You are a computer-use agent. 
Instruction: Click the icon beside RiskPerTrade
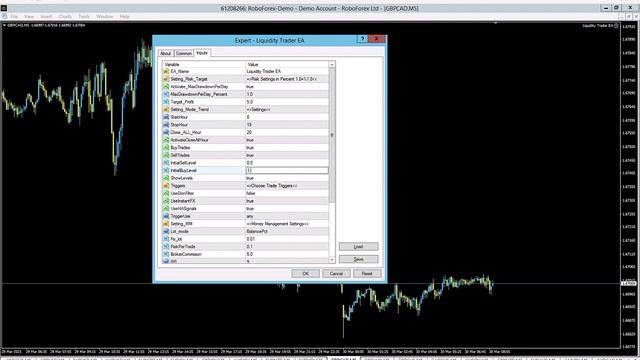pyautogui.click(x=166, y=247)
